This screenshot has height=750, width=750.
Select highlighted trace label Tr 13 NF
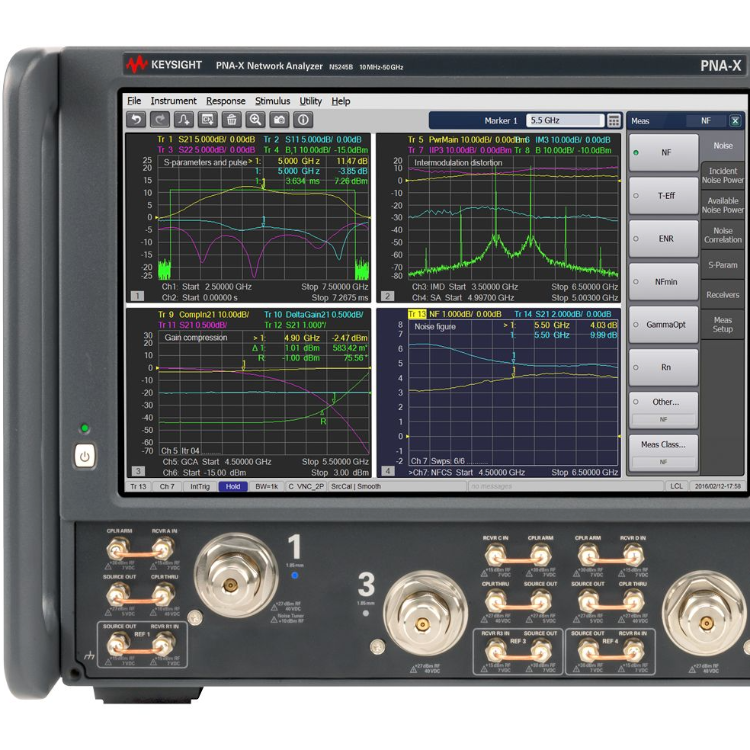coord(454,314)
